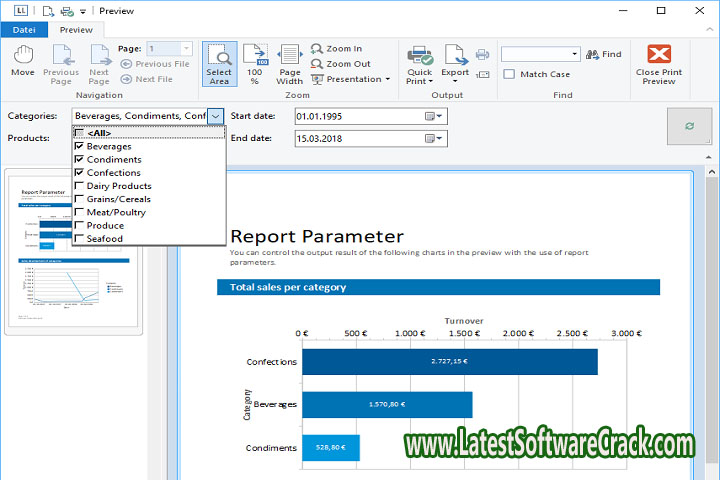Screen dimensions: 720x480
Task: Expand the Presentation dropdown menu
Action: tap(387, 79)
